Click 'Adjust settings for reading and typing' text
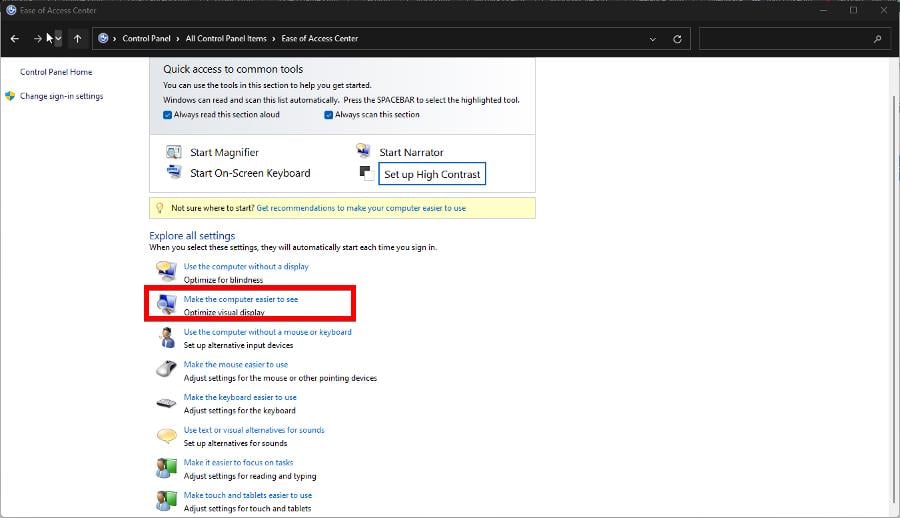Viewport: 900px width, 518px height. coord(250,476)
